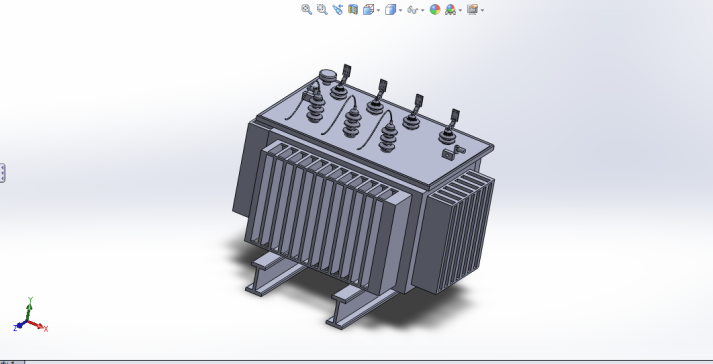Click the View Settings monitor icon
The image size is (713, 364).
472,10
